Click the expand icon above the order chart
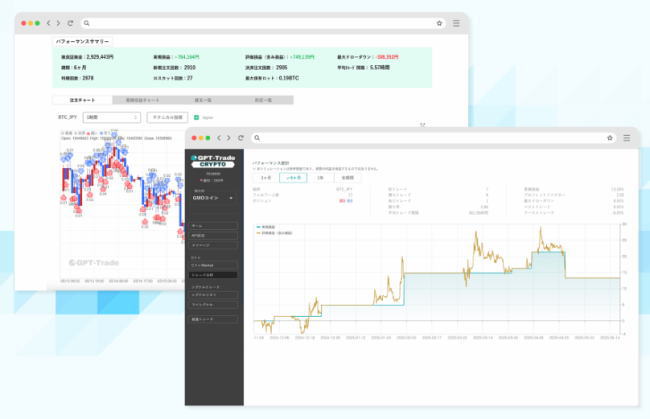650x419 pixels. (422, 124)
